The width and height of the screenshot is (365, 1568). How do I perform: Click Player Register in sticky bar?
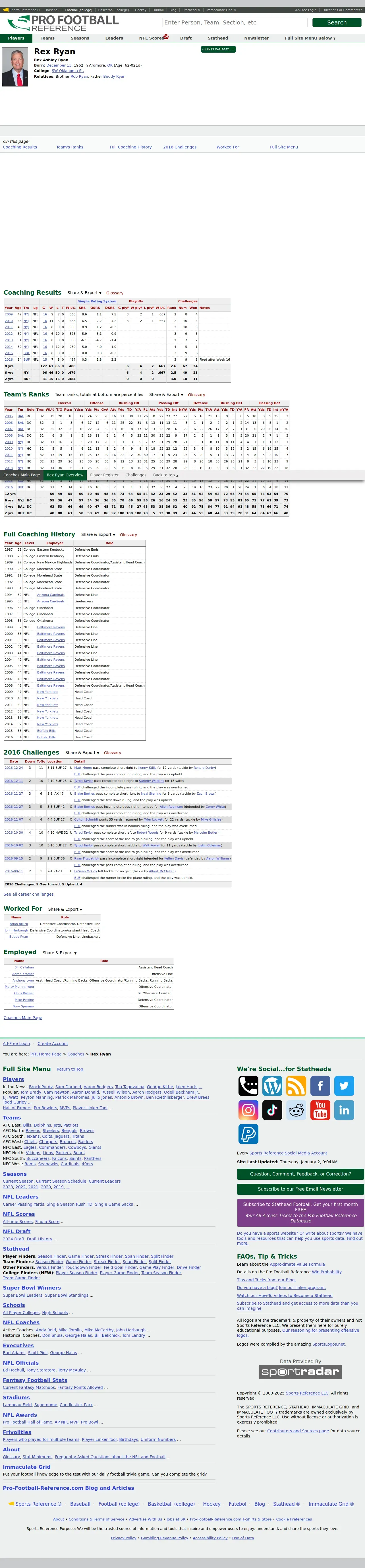[105, 475]
